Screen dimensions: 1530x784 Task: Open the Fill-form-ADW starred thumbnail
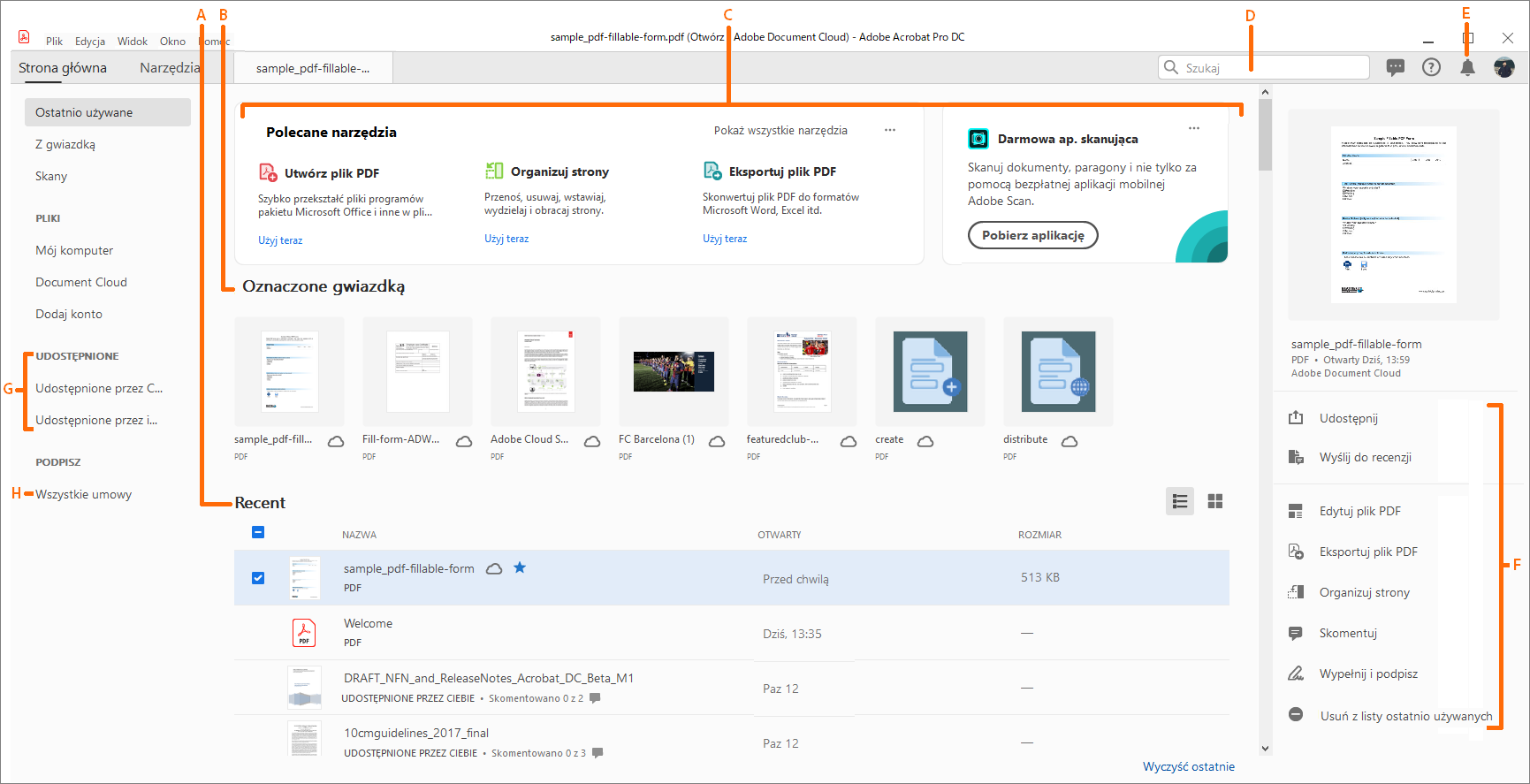pos(418,371)
